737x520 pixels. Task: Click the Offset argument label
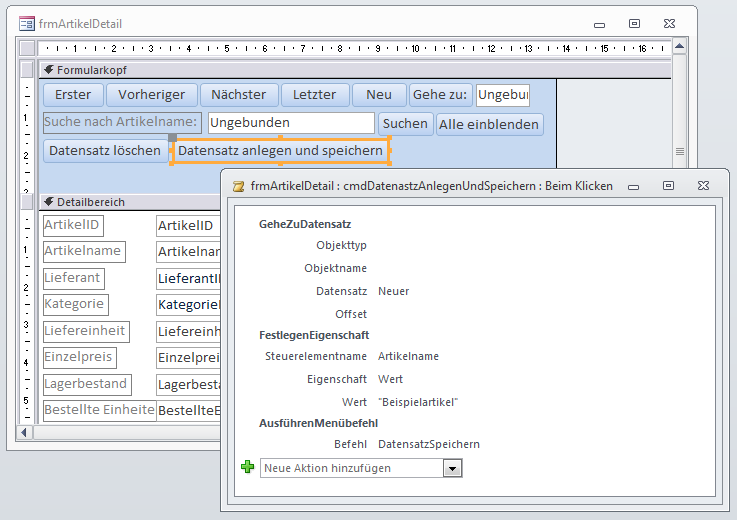[351, 314]
